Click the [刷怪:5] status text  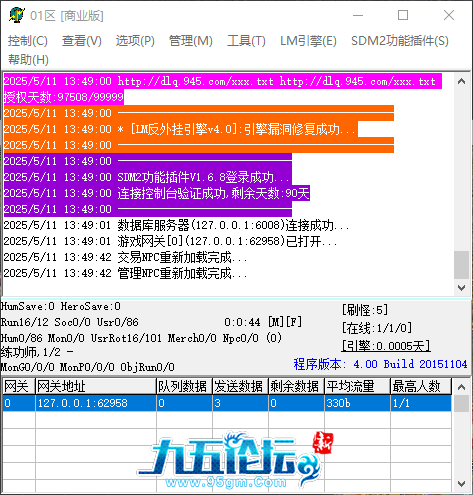click(365, 310)
